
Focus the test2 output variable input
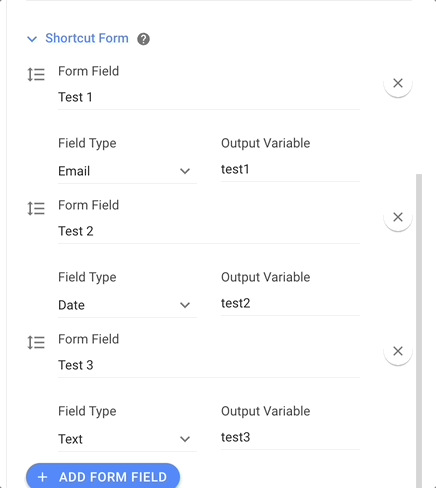click(x=290, y=303)
